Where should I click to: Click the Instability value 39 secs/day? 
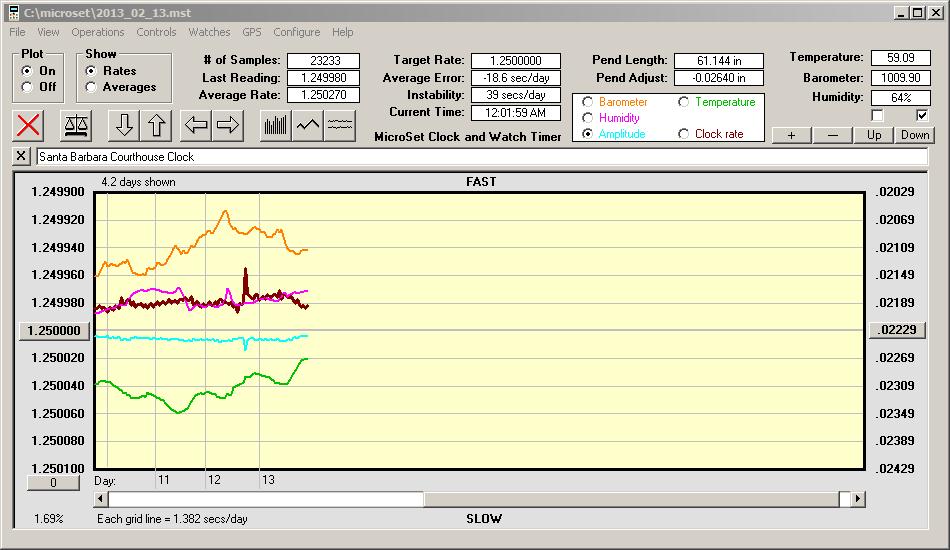click(516, 95)
